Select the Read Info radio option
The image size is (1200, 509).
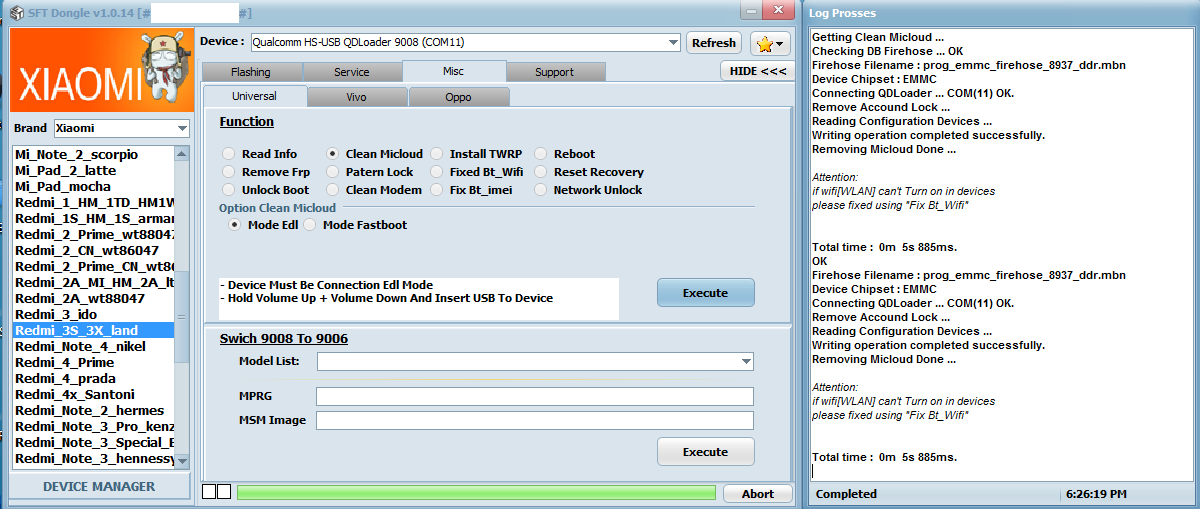pos(260,154)
